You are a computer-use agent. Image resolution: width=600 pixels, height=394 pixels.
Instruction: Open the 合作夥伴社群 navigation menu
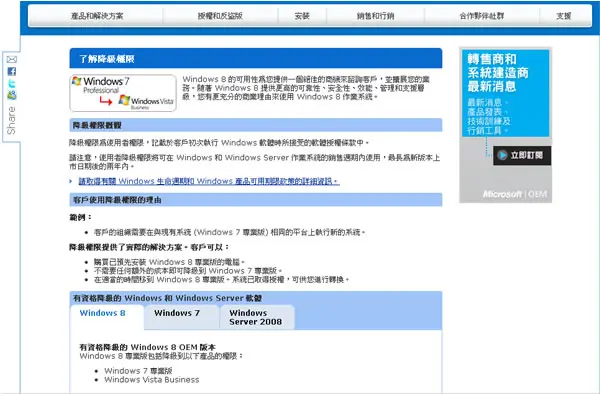click(x=482, y=16)
